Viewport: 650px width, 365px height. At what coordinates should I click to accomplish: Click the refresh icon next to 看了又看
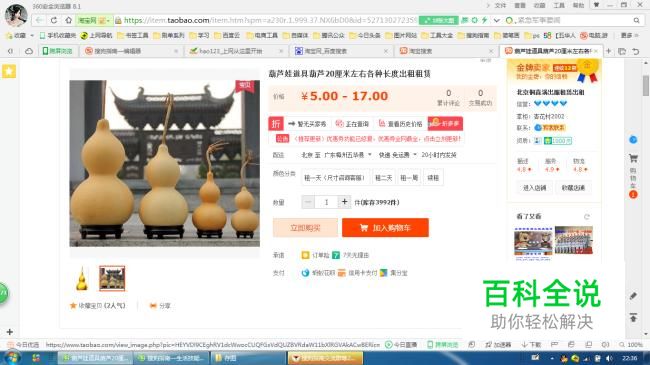click(587, 217)
